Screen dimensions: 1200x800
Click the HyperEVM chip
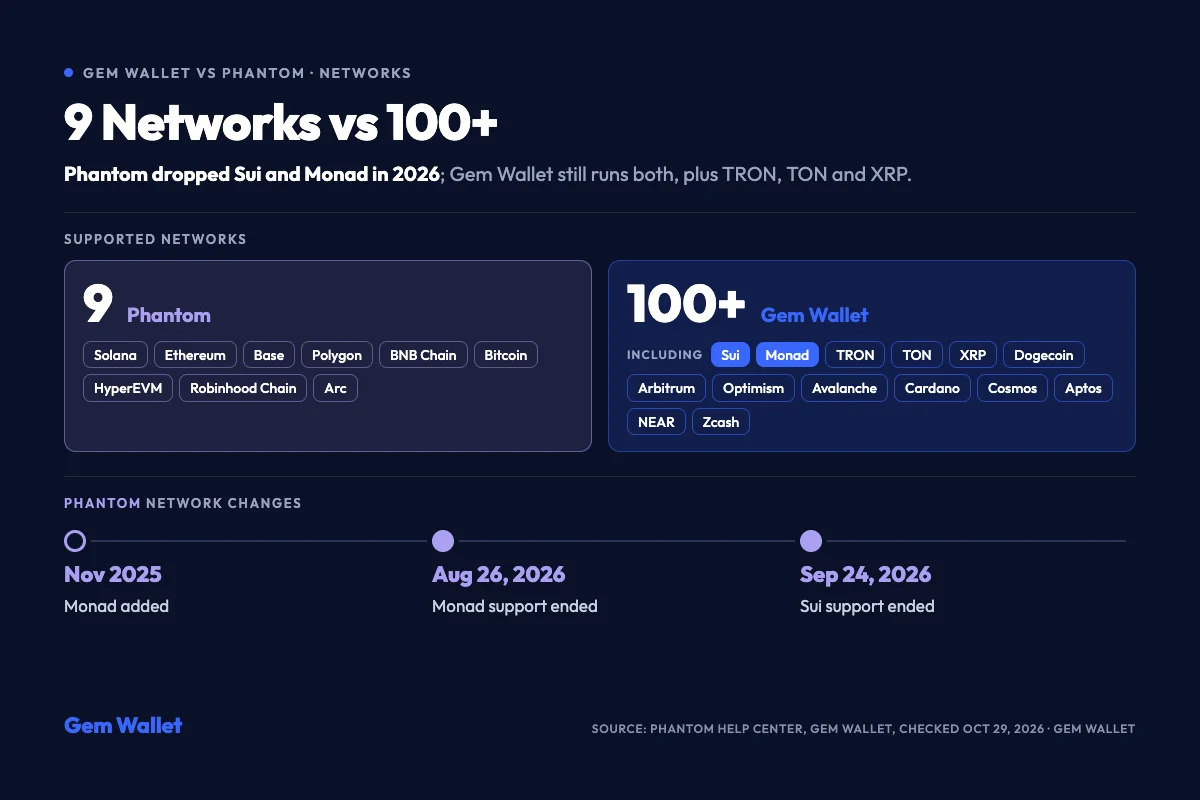click(129, 388)
